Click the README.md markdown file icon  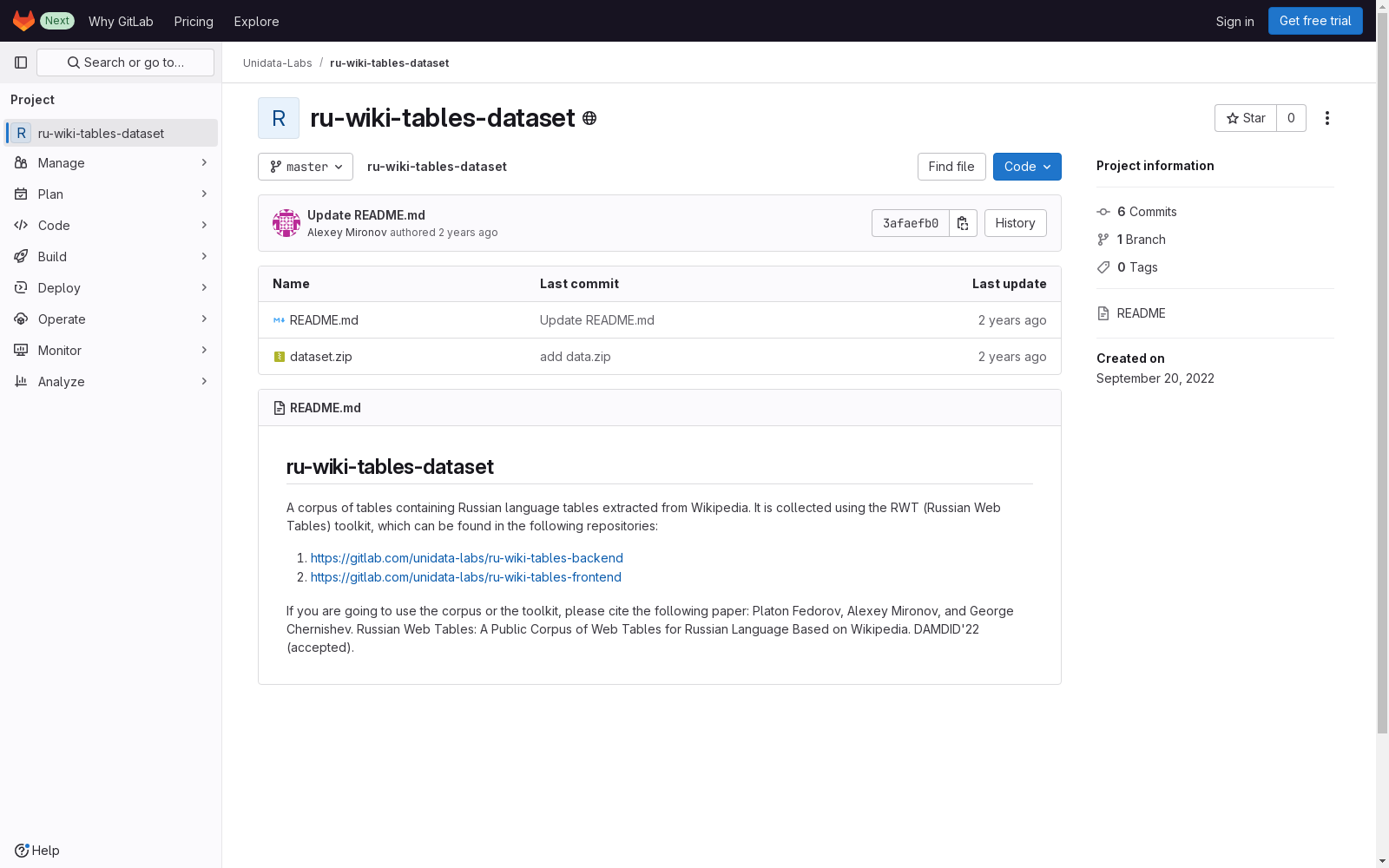click(279, 320)
